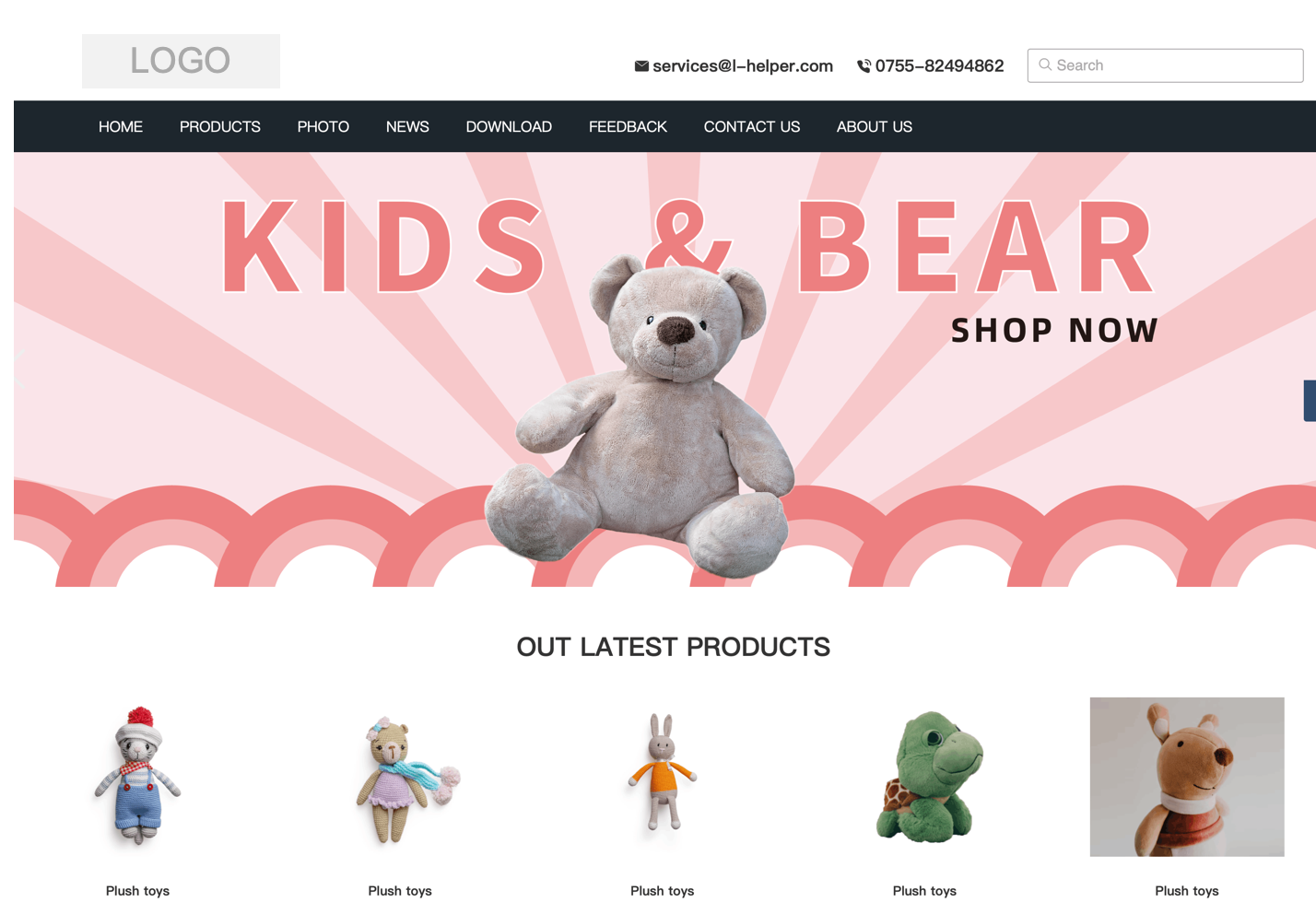Click CONTACT US in navigation

click(x=752, y=127)
